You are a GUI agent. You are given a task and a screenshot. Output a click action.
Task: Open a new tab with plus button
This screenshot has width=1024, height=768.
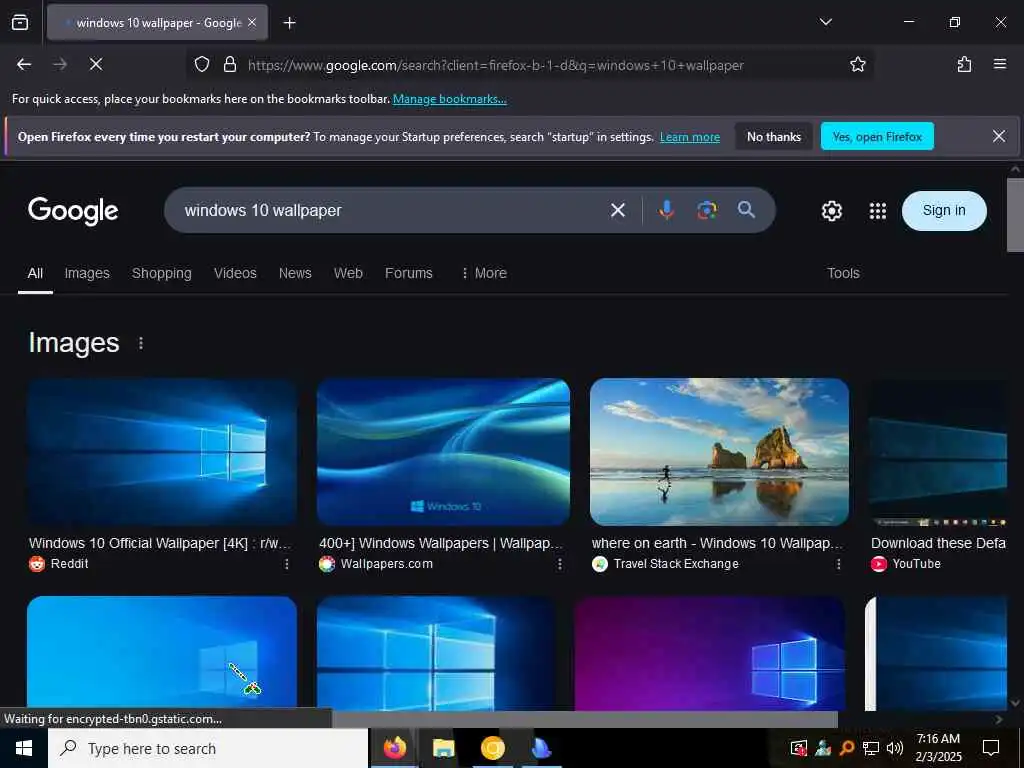point(289,23)
